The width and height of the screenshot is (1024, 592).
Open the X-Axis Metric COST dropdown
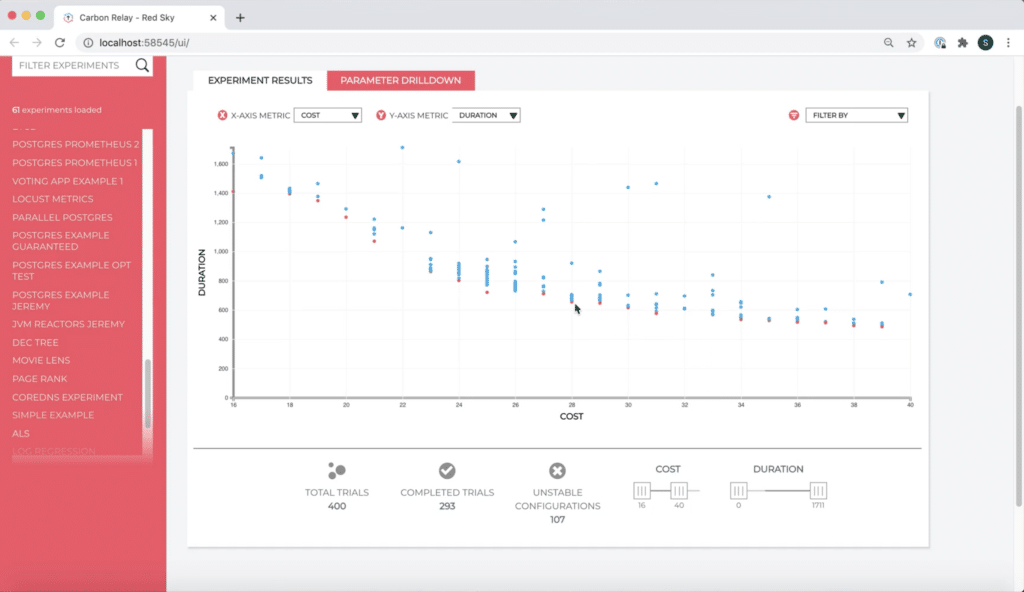pos(328,115)
